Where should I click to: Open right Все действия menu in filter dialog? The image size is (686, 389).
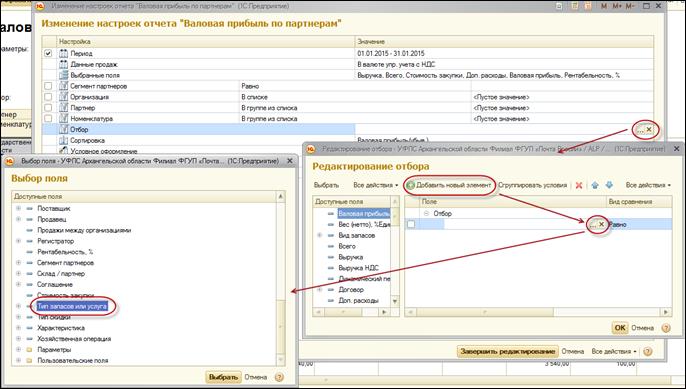coord(648,186)
